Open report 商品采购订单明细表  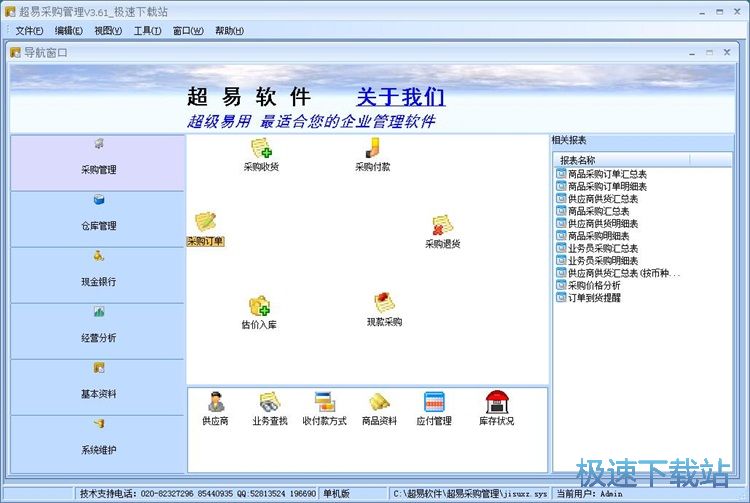coord(602,186)
